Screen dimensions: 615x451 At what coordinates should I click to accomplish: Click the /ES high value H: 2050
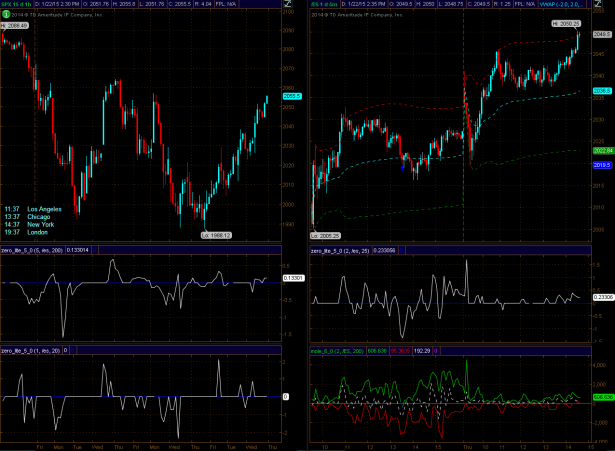(424, 4)
